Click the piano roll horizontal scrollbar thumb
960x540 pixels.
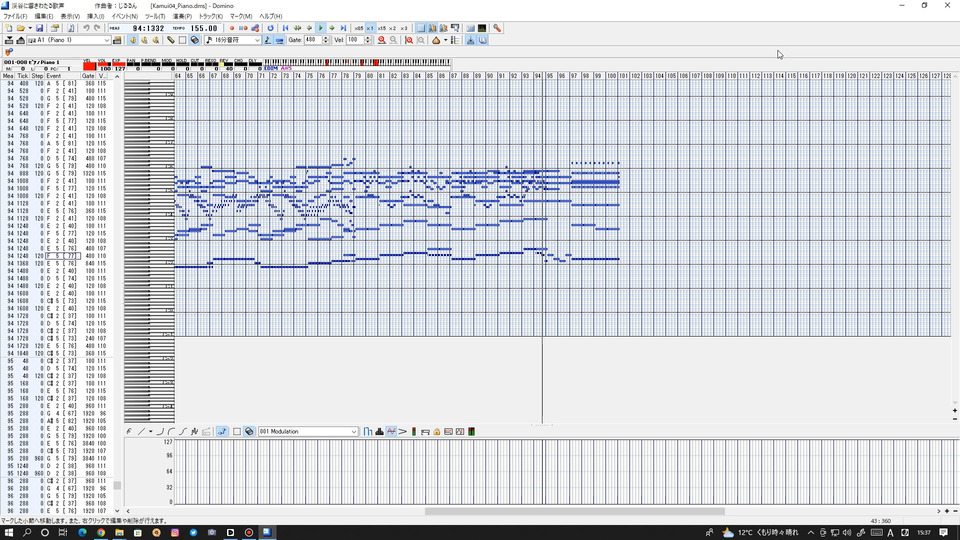[575, 511]
